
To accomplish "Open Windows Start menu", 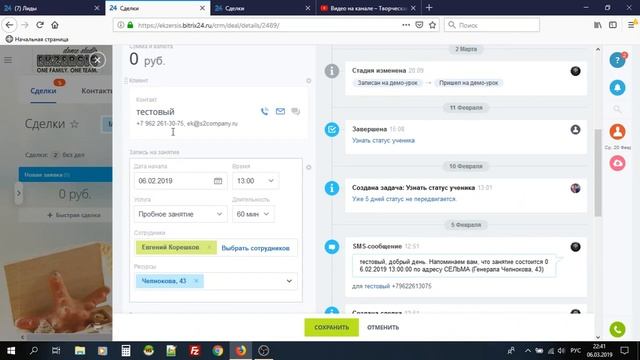I will coord(11,351).
